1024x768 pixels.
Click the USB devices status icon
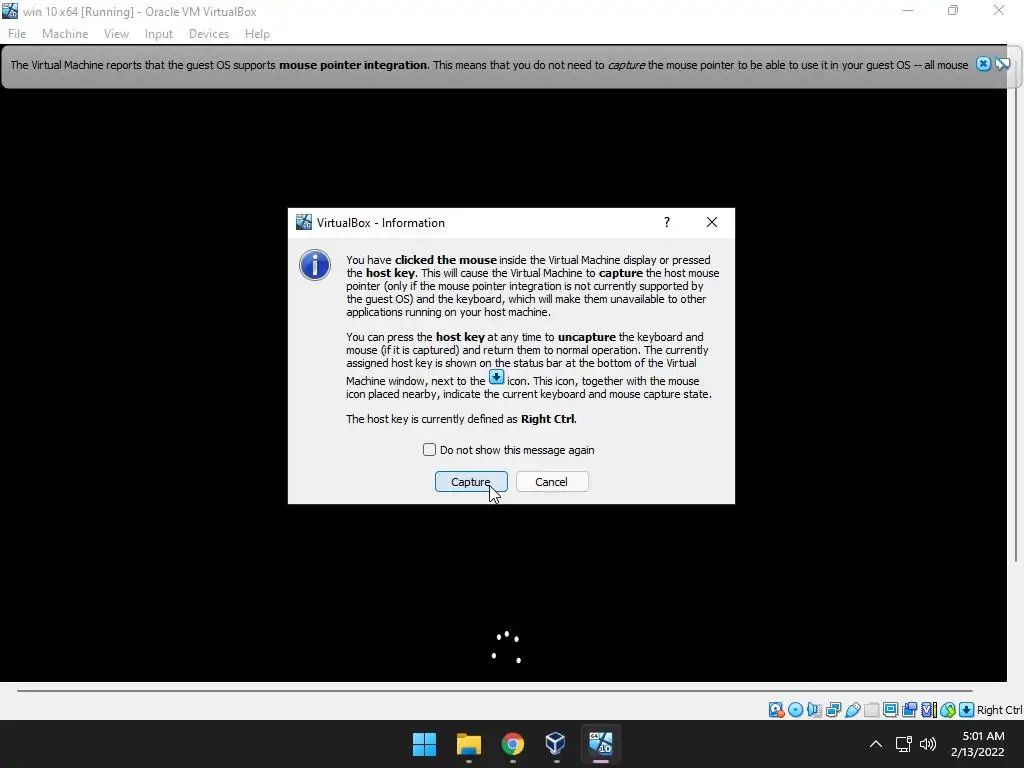(x=852, y=710)
